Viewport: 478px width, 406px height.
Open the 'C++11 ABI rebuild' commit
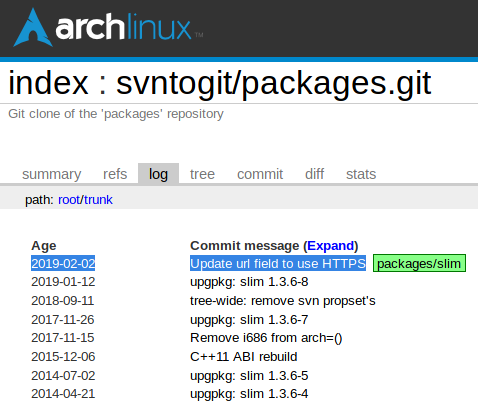[x=244, y=357]
